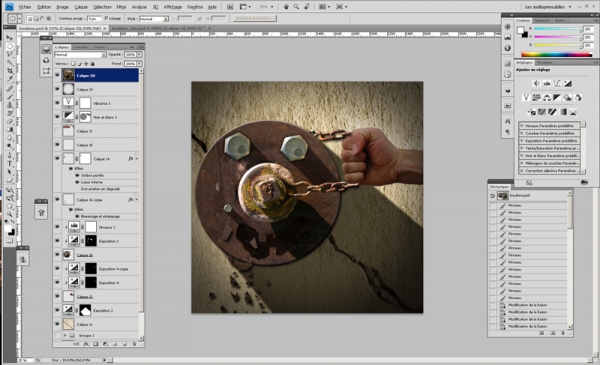Choose the Zoom tool in the application bar

click(296, 7)
